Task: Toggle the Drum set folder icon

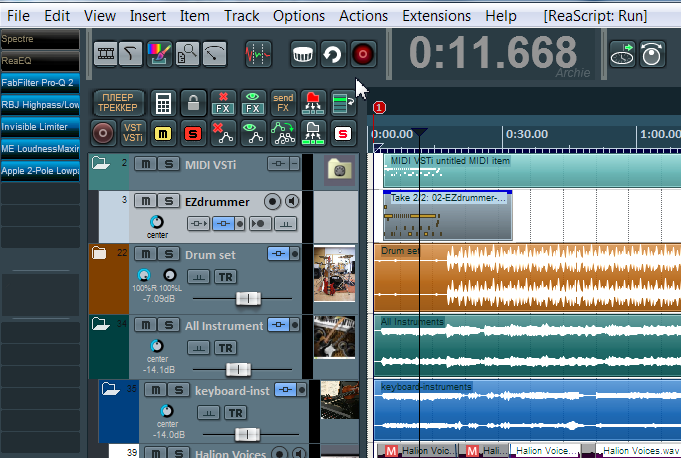Action: [99, 253]
